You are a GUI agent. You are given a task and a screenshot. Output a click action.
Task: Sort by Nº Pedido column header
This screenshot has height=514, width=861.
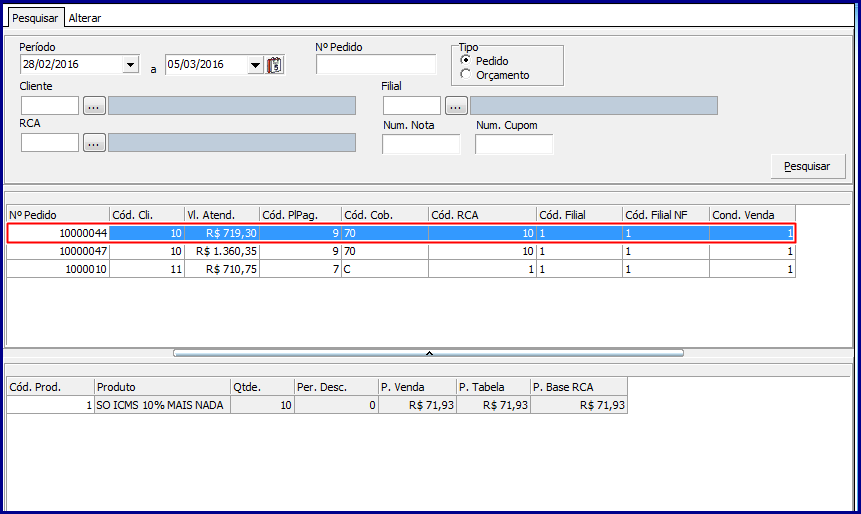(58, 215)
